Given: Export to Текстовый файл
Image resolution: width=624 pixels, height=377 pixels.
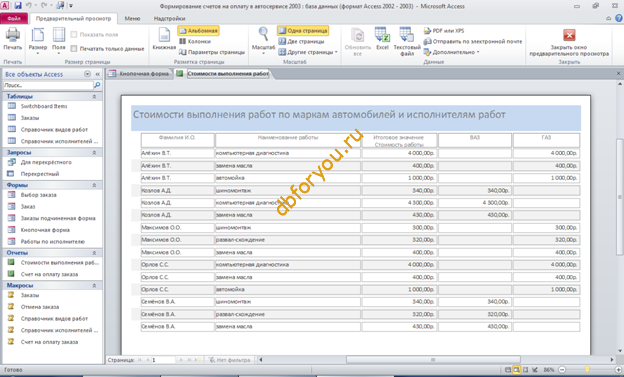Looking at the screenshot, I should pyautogui.click(x=407, y=41).
